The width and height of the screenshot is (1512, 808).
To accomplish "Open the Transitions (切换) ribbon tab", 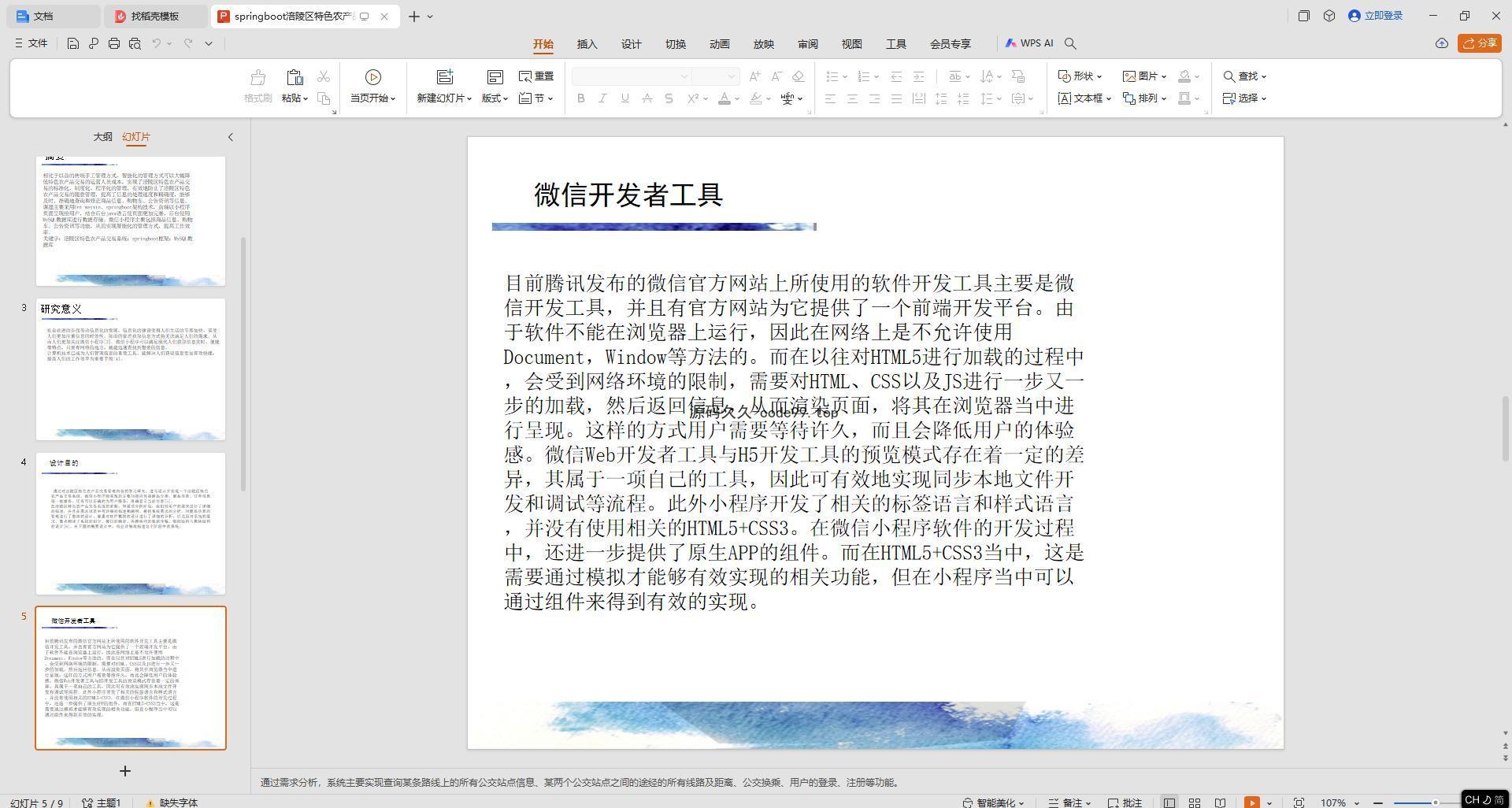I will [x=675, y=44].
